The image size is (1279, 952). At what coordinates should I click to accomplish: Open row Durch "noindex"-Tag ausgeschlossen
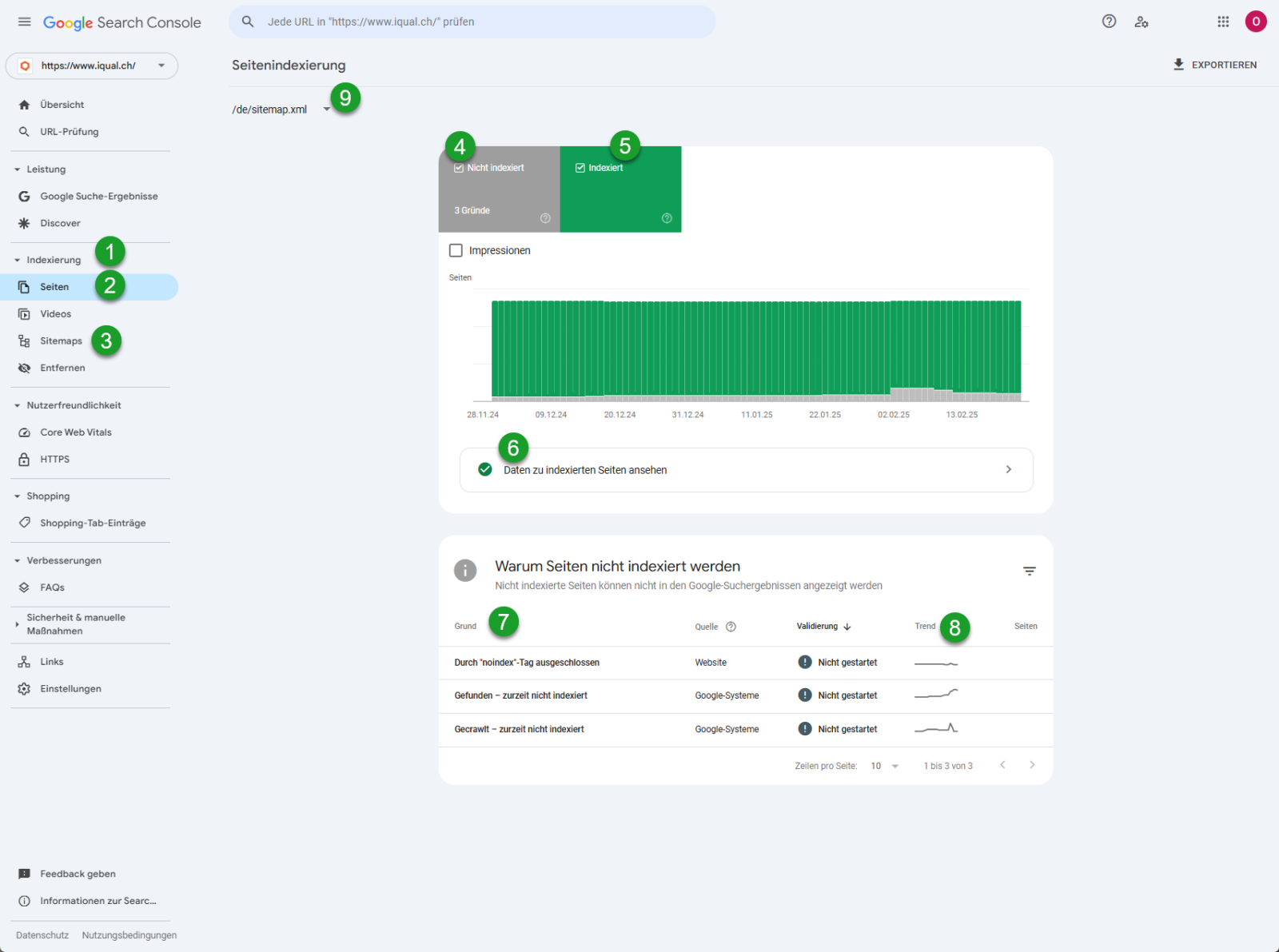tap(745, 663)
